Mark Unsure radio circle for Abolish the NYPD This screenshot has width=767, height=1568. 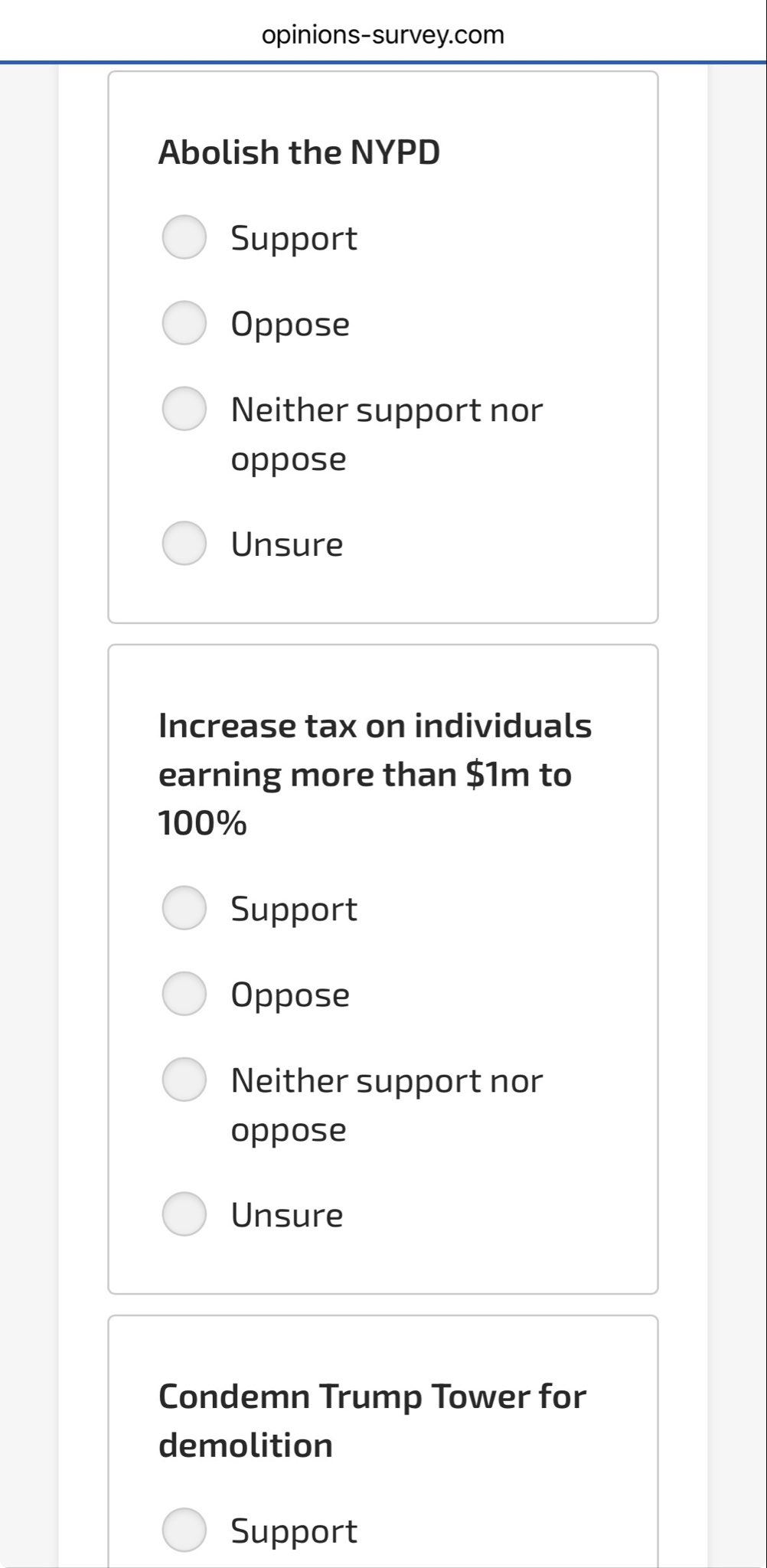tap(184, 544)
